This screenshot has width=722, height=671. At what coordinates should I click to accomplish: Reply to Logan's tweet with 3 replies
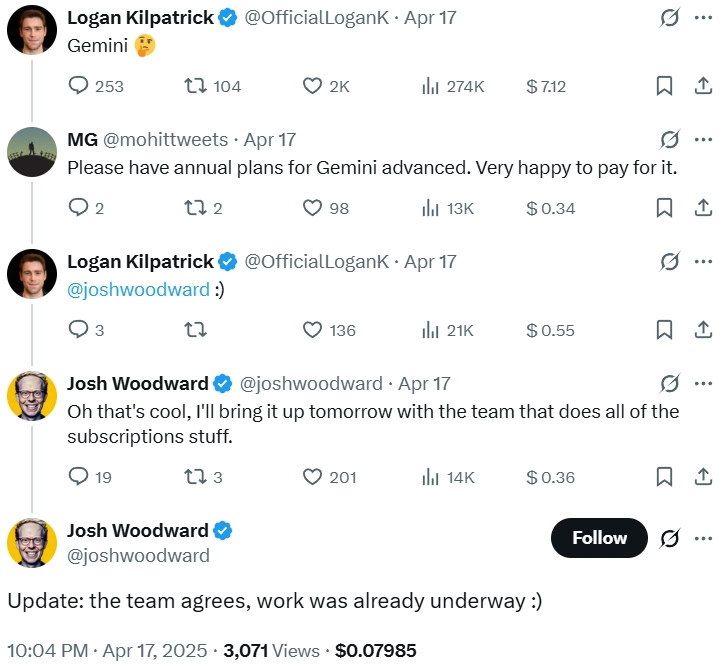pyautogui.click(x=79, y=330)
